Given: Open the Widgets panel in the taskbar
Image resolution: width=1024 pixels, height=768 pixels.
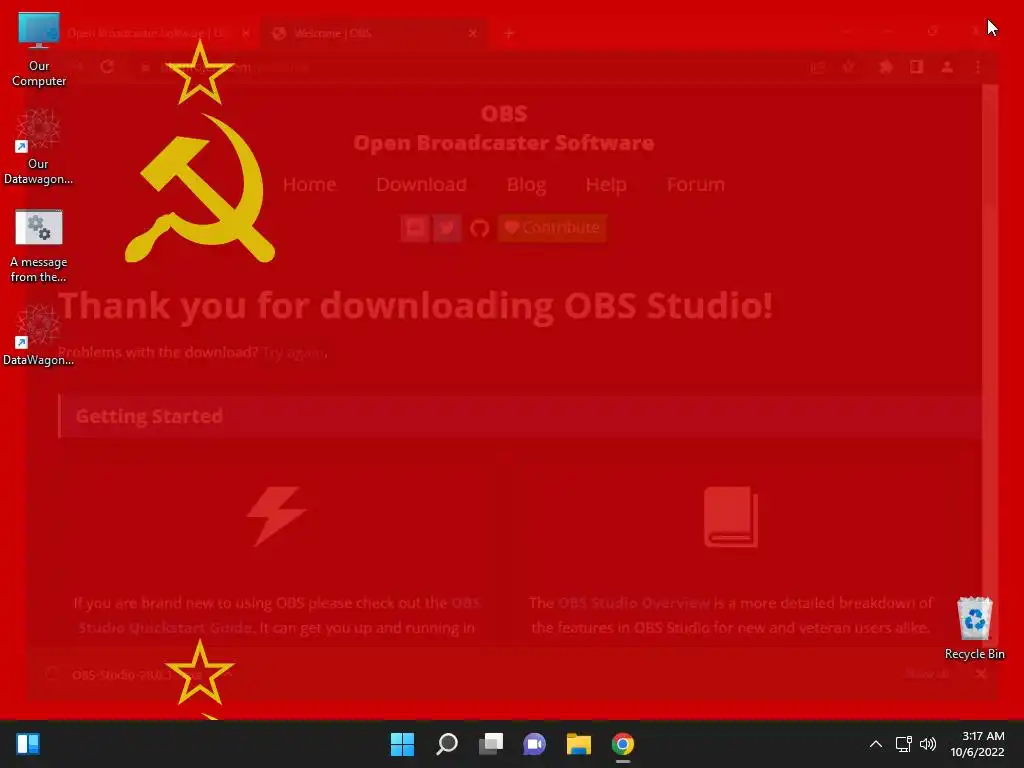Looking at the screenshot, I should point(28,744).
